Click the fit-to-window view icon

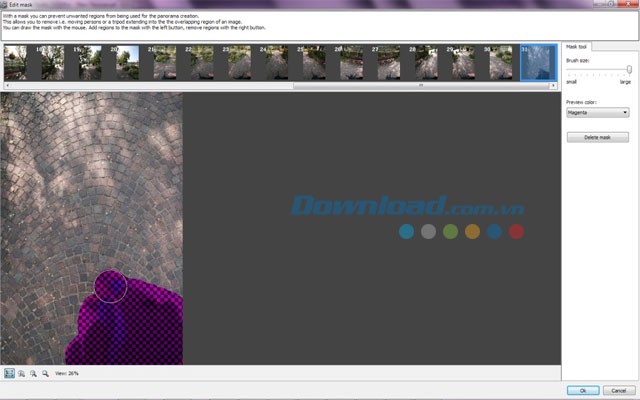pyautogui.click(x=9, y=373)
